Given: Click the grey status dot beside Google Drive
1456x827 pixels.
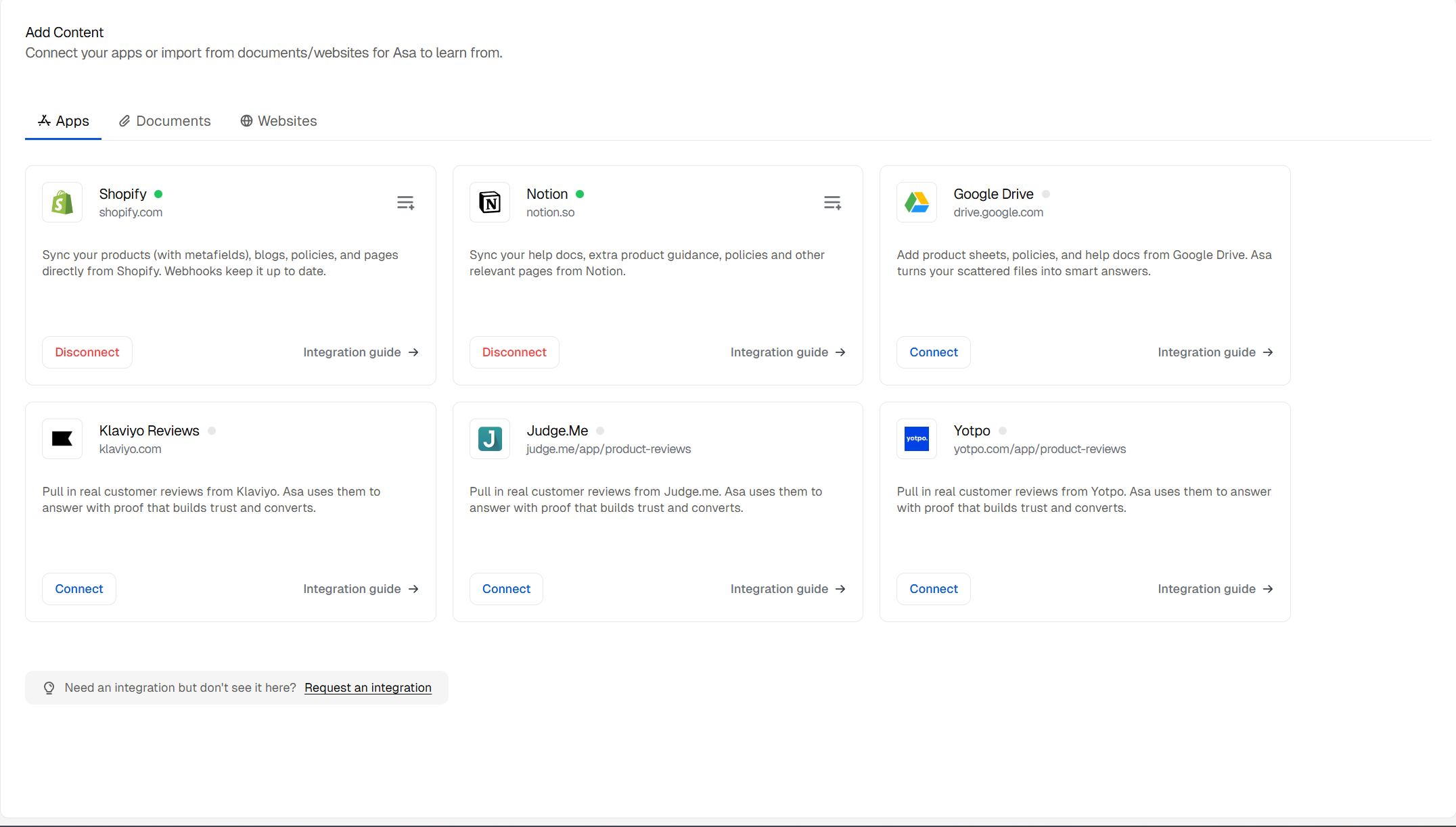Looking at the screenshot, I should (x=1046, y=194).
